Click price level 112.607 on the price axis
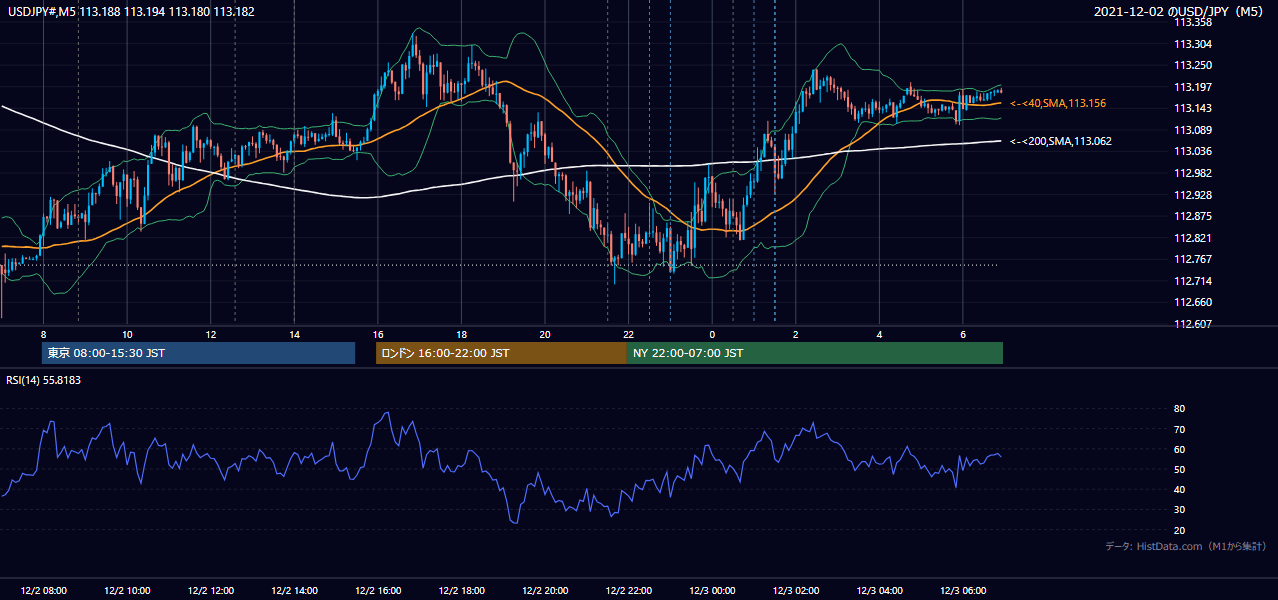Image resolution: width=1278 pixels, height=600 pixels. pos(1192,324)
